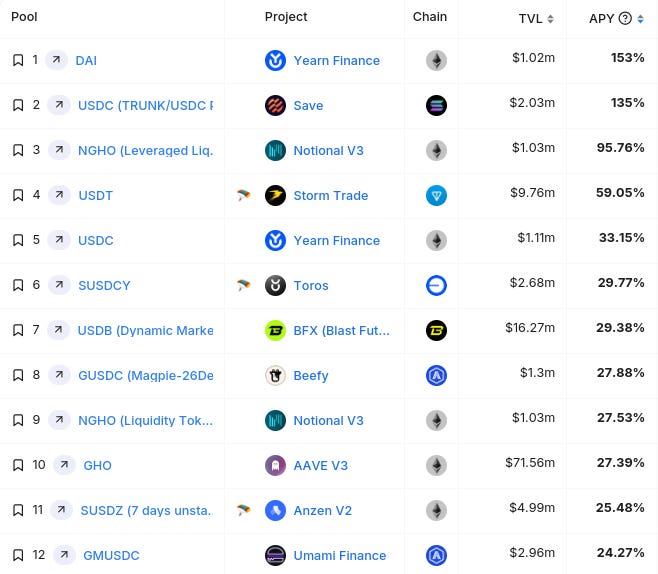Open the BFX (Blast Fut... project link
This screenshot has height=574, width=658.
(342, 330)
